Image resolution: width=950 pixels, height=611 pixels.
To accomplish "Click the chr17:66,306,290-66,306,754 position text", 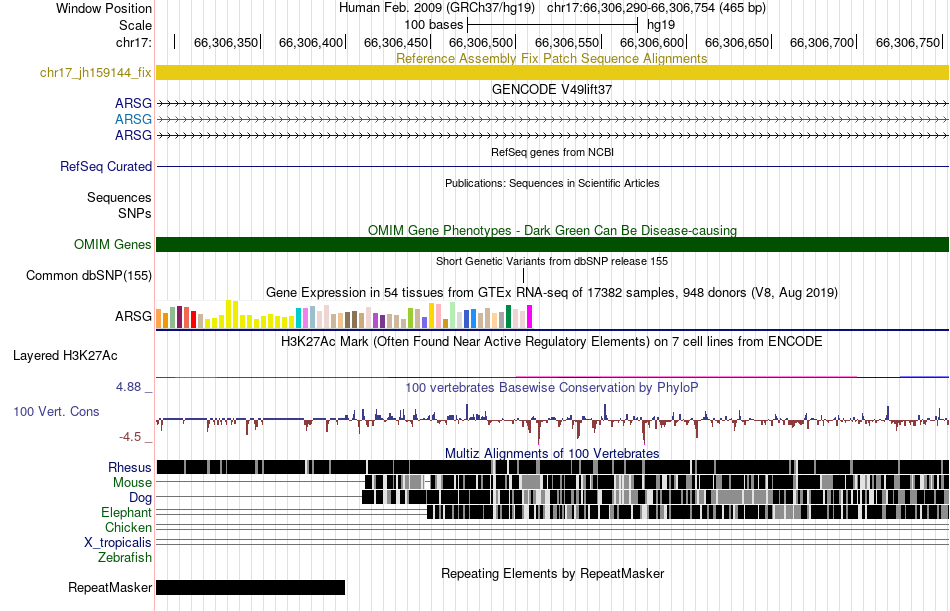I will click(x=656, y=8).
